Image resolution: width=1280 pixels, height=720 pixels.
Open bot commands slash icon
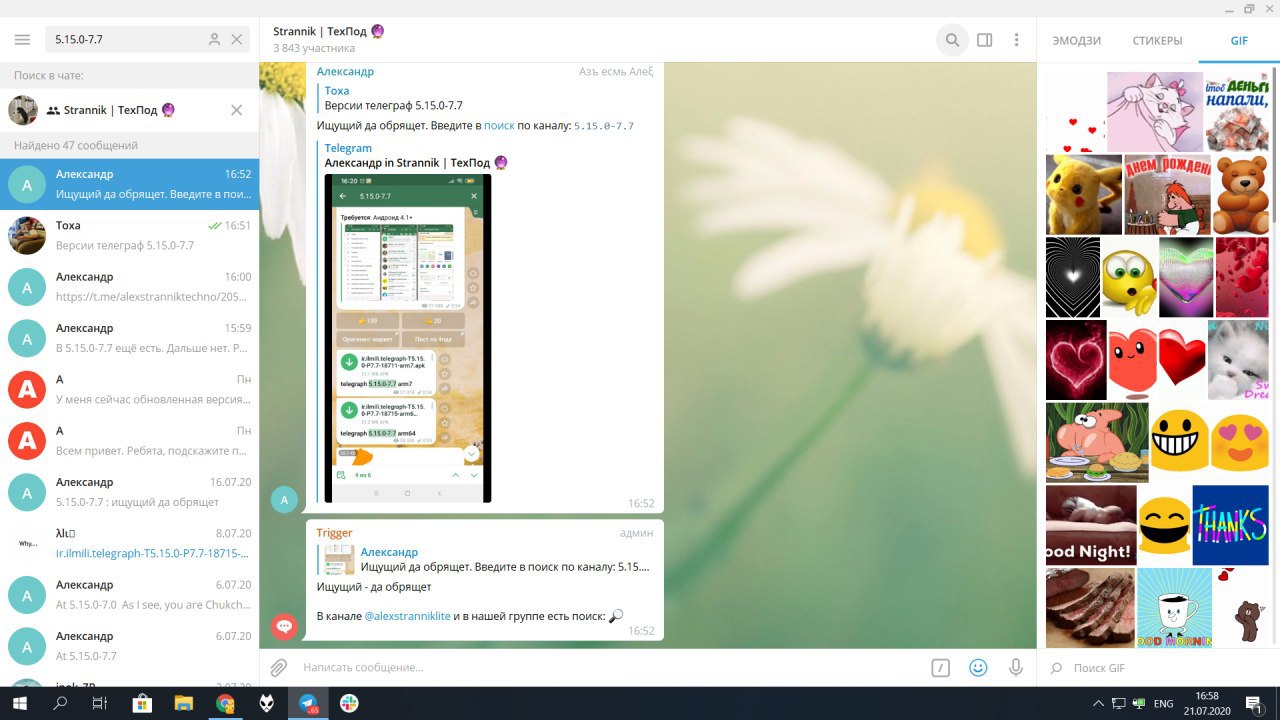click(x=940, y=668)
